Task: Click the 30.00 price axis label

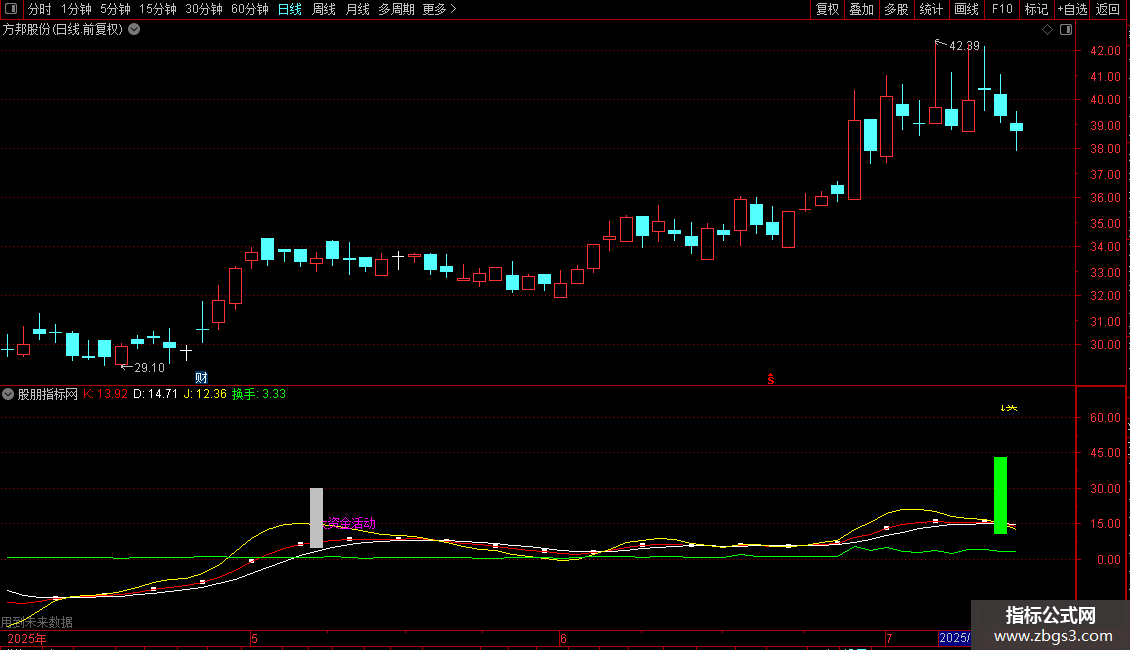Action: [1105, 344]
